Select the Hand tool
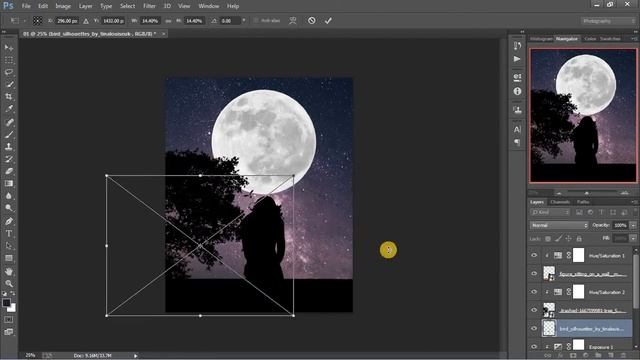 pos(9,271)
